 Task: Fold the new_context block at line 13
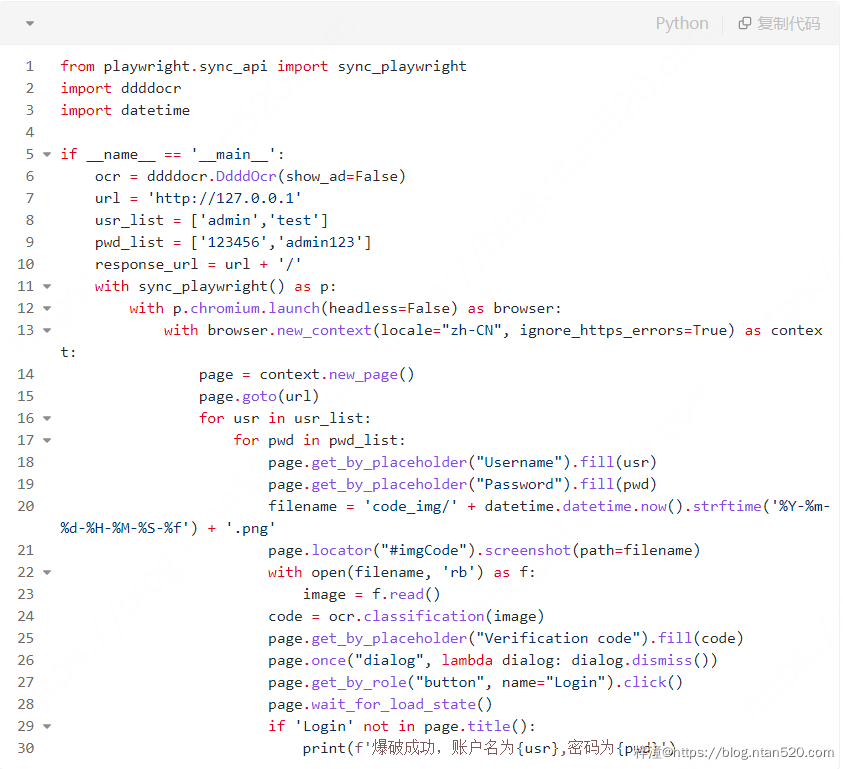pos(47,330)
